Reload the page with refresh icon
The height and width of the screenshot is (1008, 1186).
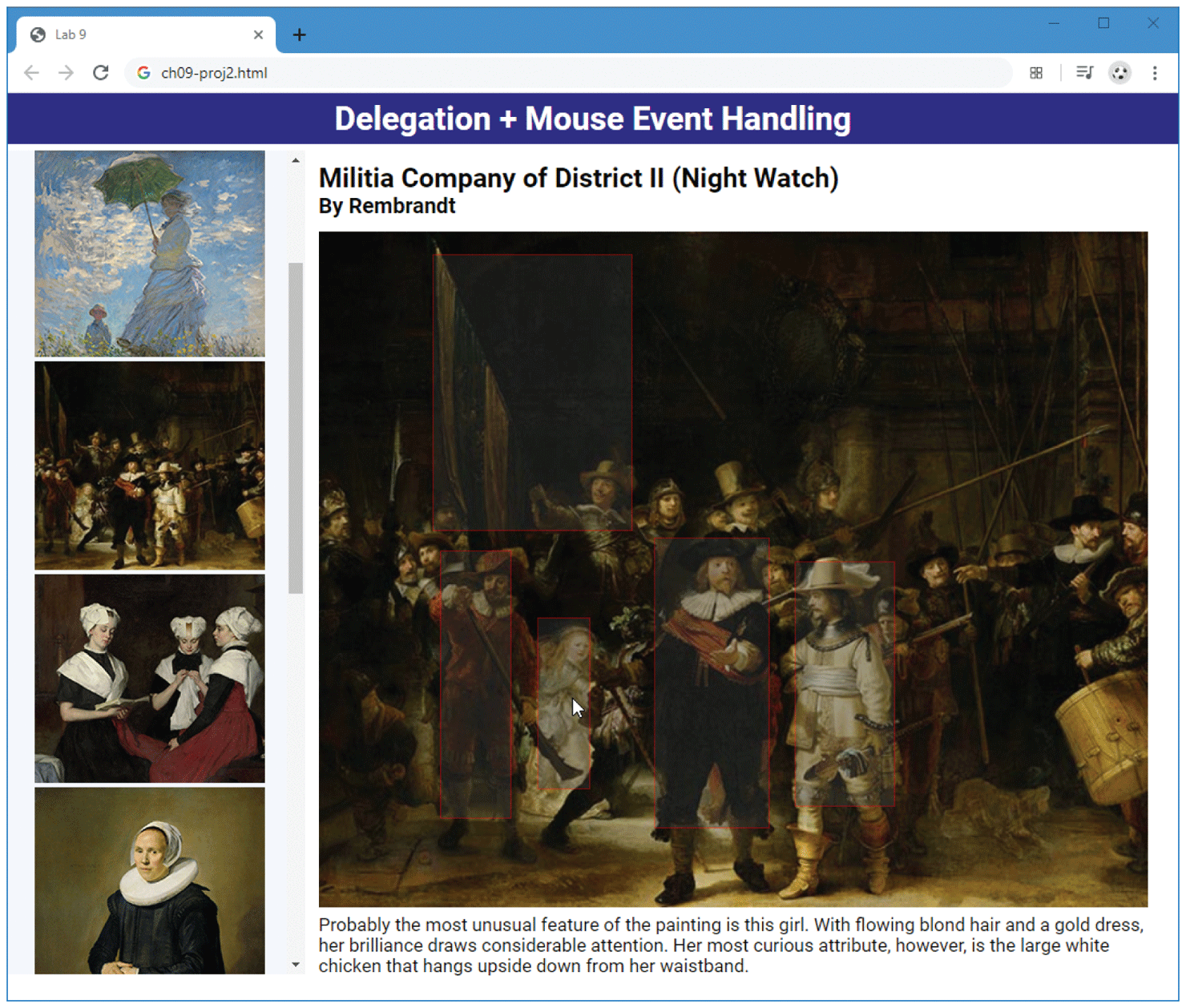tap(100, 73)
